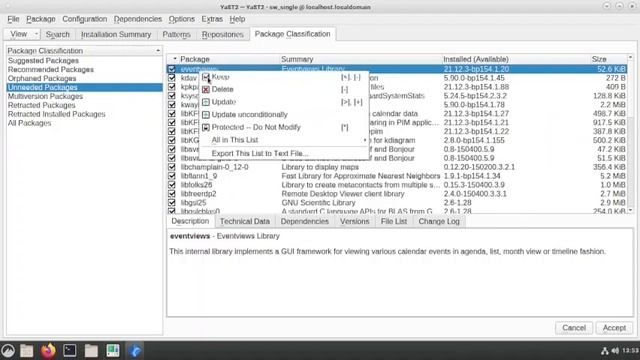Select Multiversion Packages in the list
This screenshot has width=640, height=360.
click(x=45, y=96)
